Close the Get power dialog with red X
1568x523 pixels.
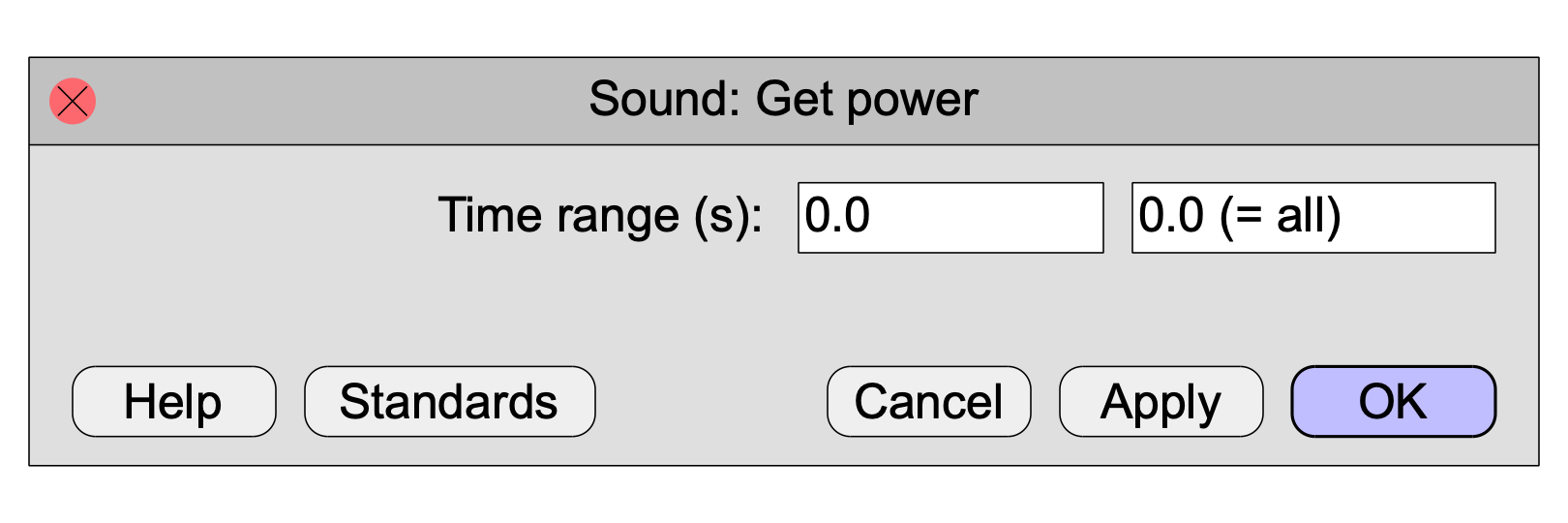tap(73, 101)
